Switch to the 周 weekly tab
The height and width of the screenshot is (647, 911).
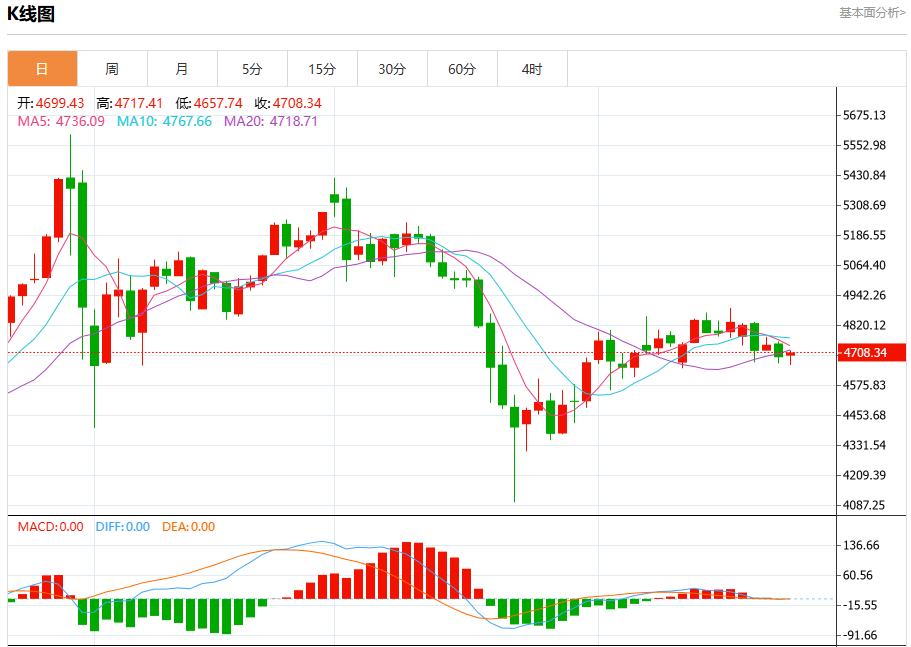click(x=112, y=69)
